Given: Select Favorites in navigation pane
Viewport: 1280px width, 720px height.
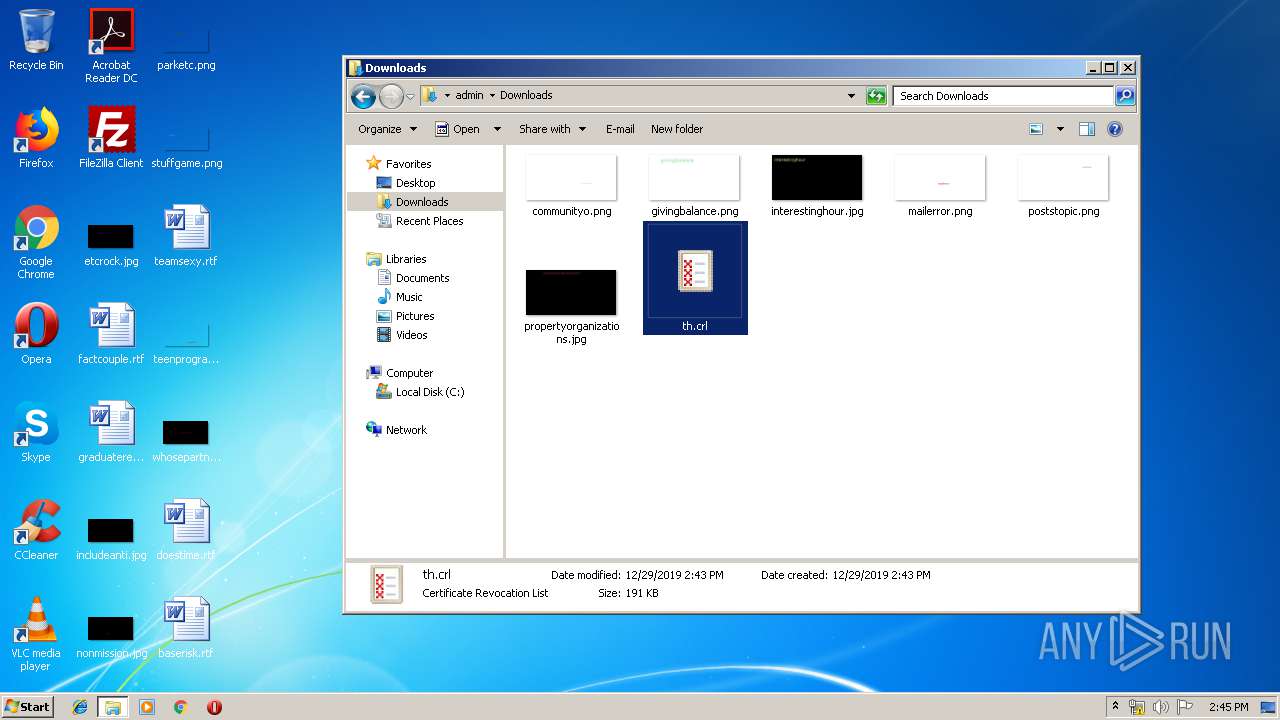Looking at the screenshot, I should [x=399, y=163].
